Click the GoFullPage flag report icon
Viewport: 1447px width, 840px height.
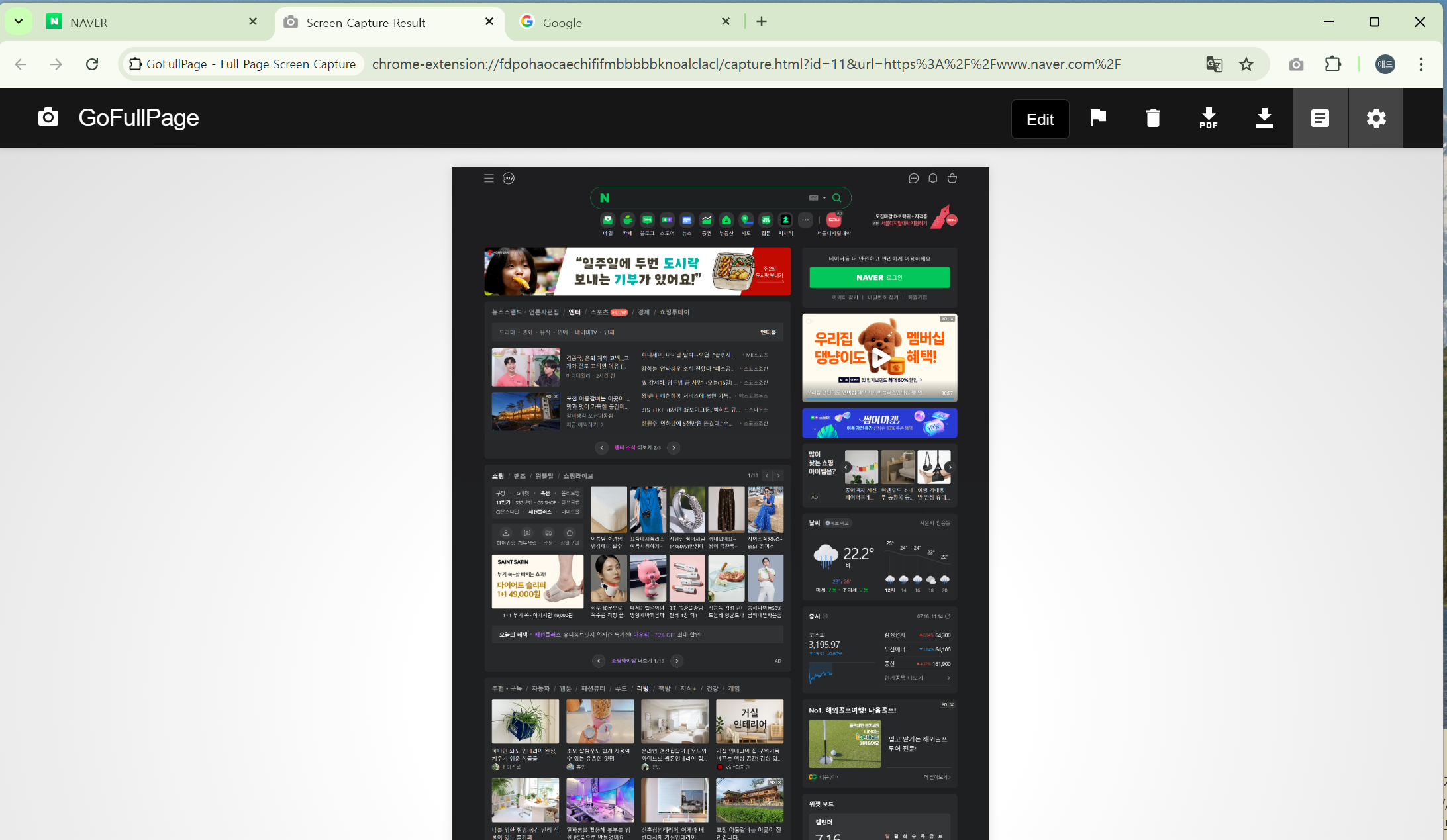click(x=1098, y=118)
